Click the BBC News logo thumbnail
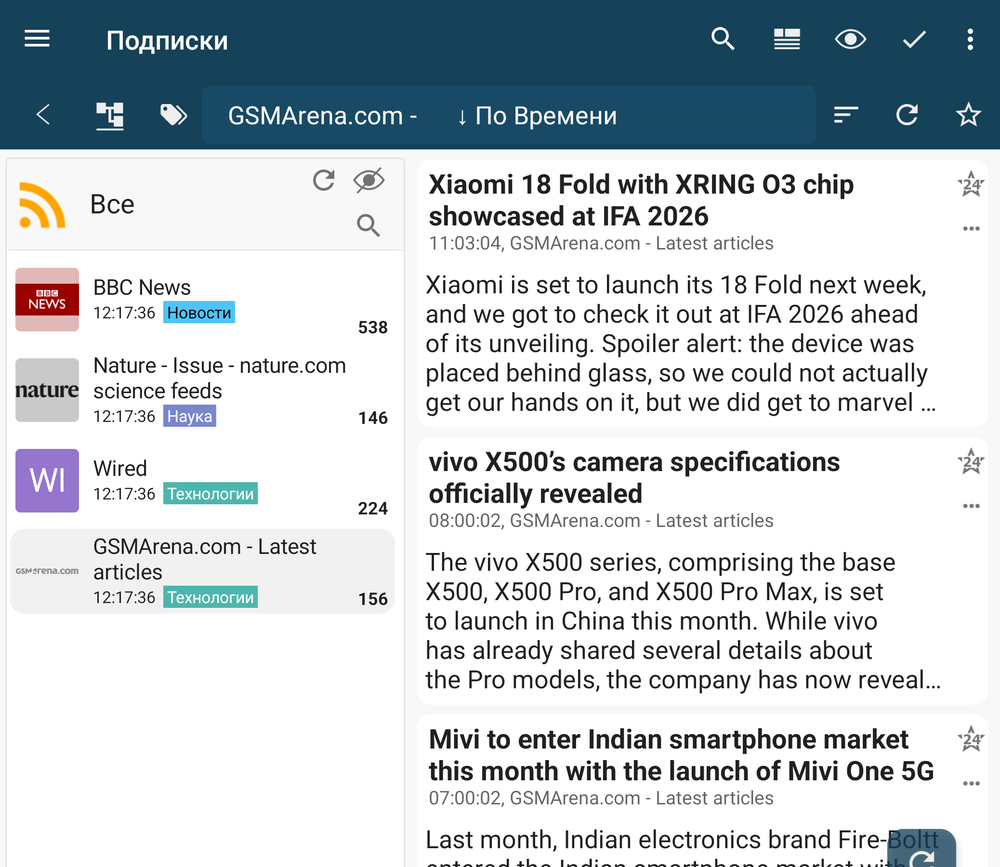 tap(47, 300)
